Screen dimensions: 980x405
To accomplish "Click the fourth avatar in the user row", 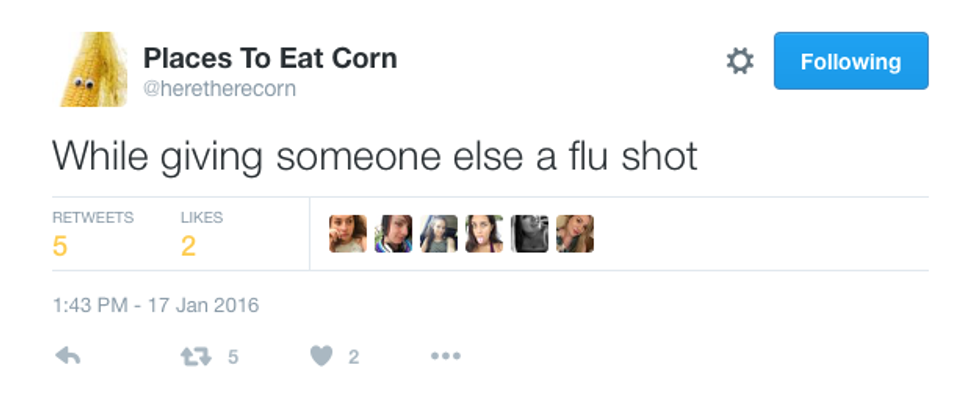I will pos(484,234).
